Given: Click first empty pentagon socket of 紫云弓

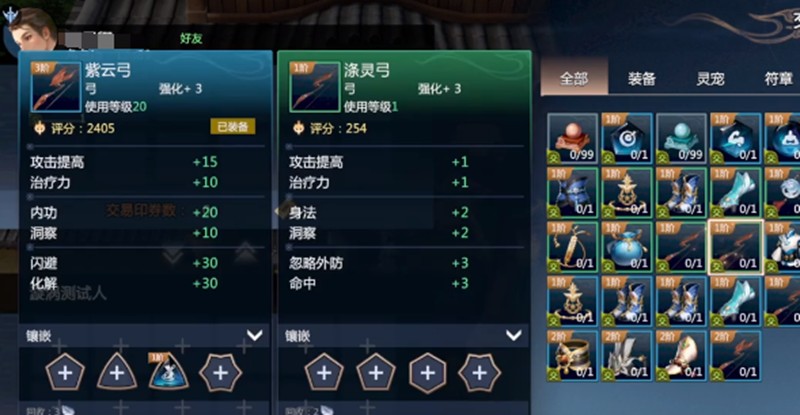Looking at the screenshot, I should tap(65, 373).
